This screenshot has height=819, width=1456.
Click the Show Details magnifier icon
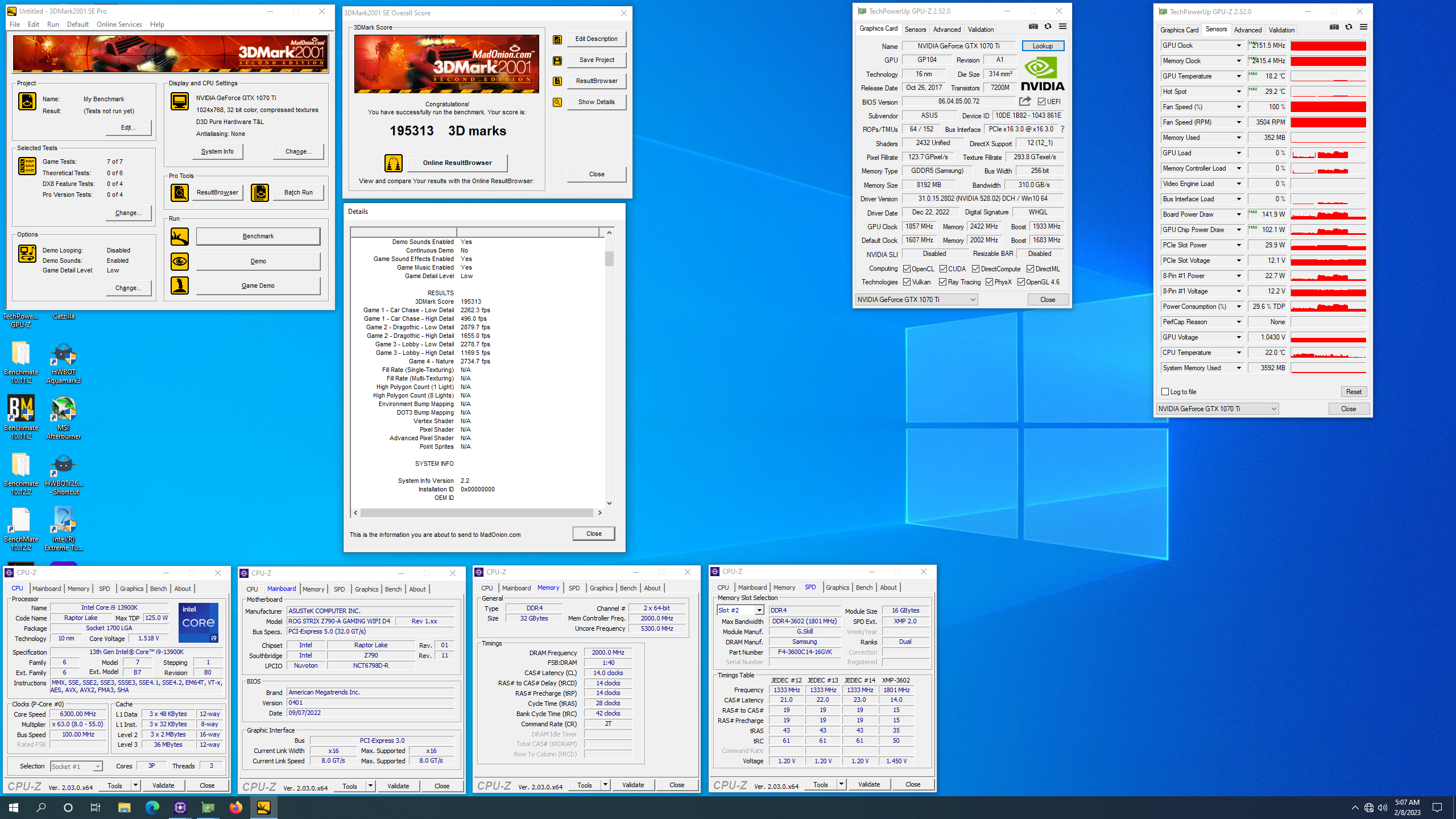[557, 102]
